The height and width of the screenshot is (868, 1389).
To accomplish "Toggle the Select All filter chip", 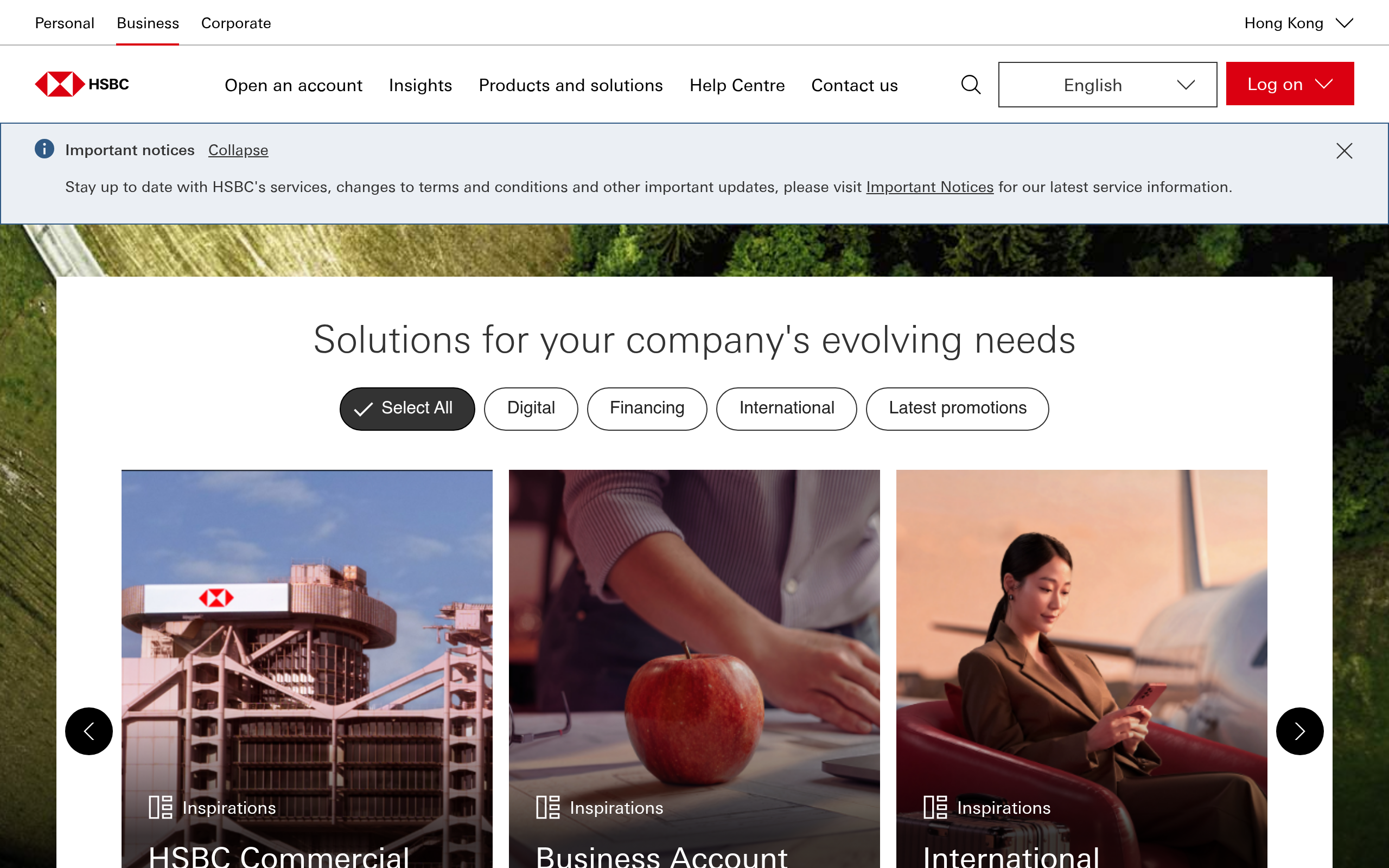I will point(407,408).
